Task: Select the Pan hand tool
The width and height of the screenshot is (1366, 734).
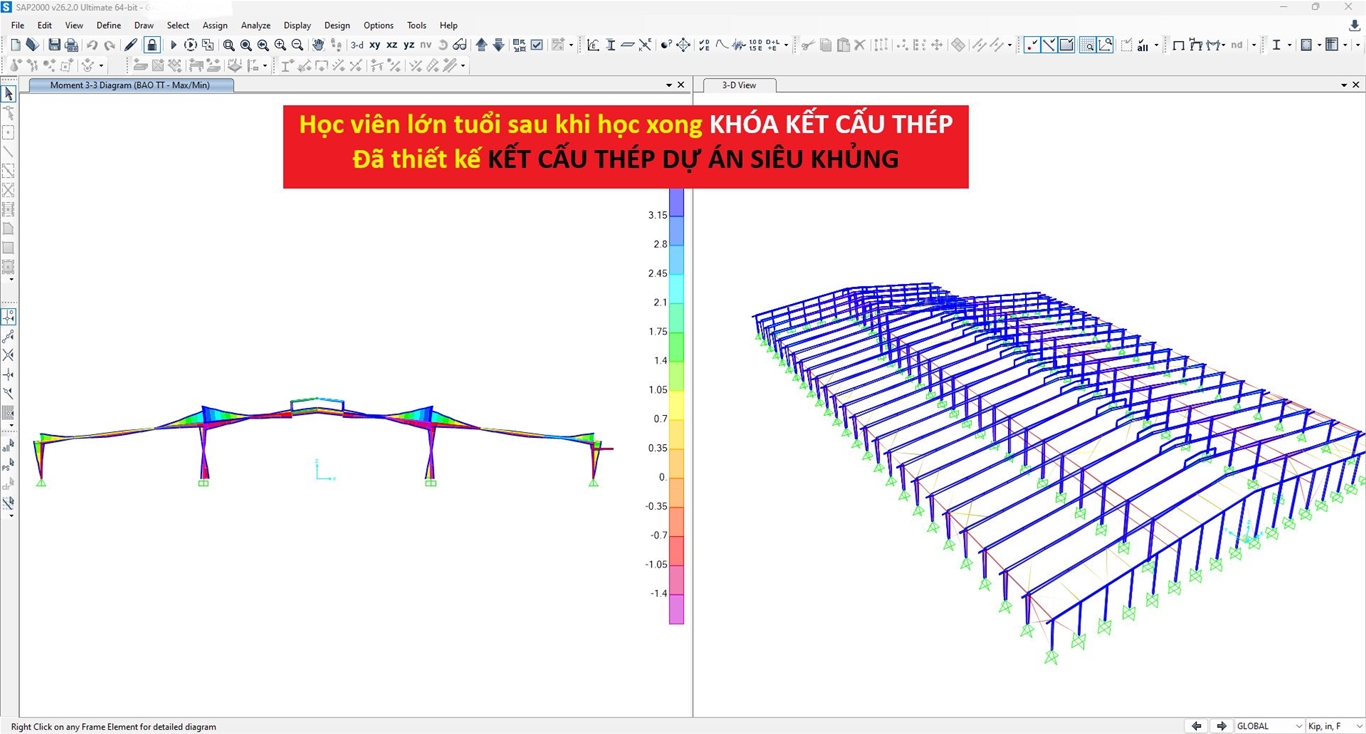Action: [x=318, y=45]
